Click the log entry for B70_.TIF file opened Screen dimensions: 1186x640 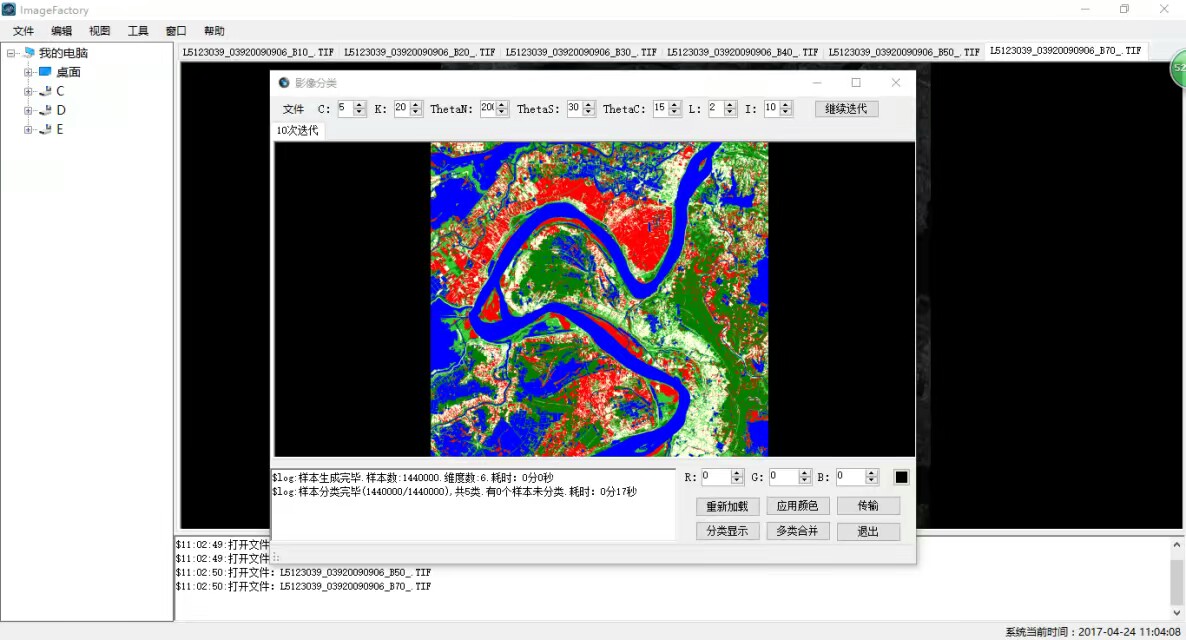[x=303, y=586]
